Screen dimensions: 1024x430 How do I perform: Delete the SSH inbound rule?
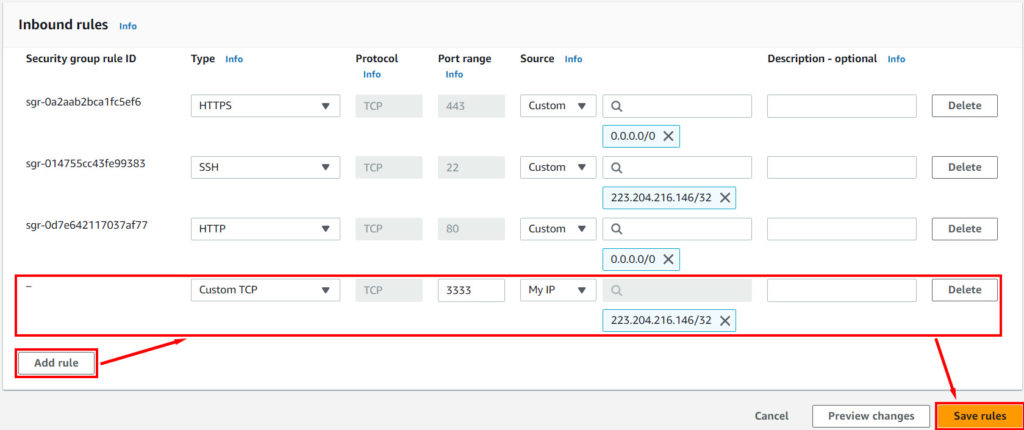[x=965, y=167]
